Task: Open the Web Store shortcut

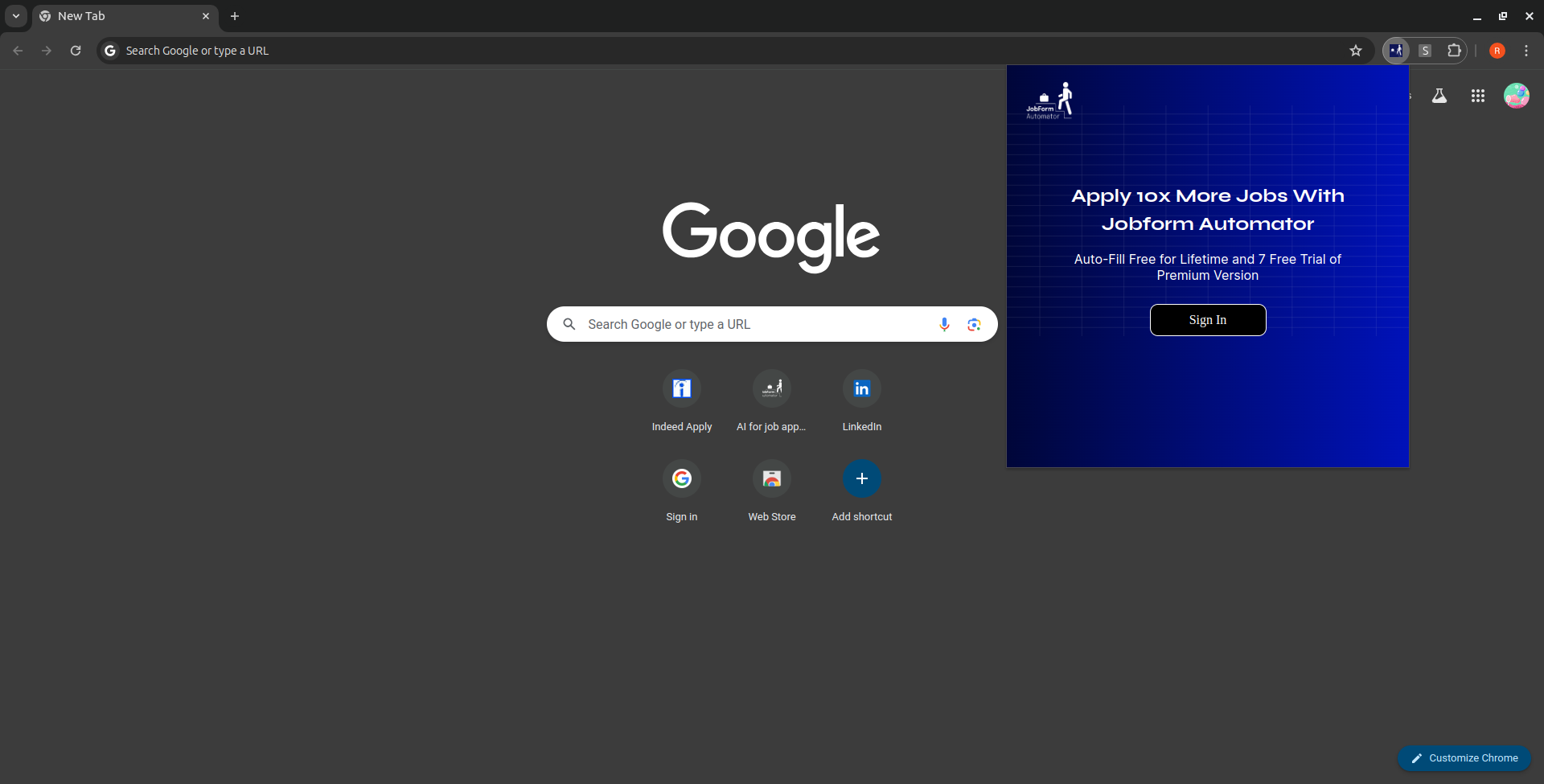Action: coord(772,492)
